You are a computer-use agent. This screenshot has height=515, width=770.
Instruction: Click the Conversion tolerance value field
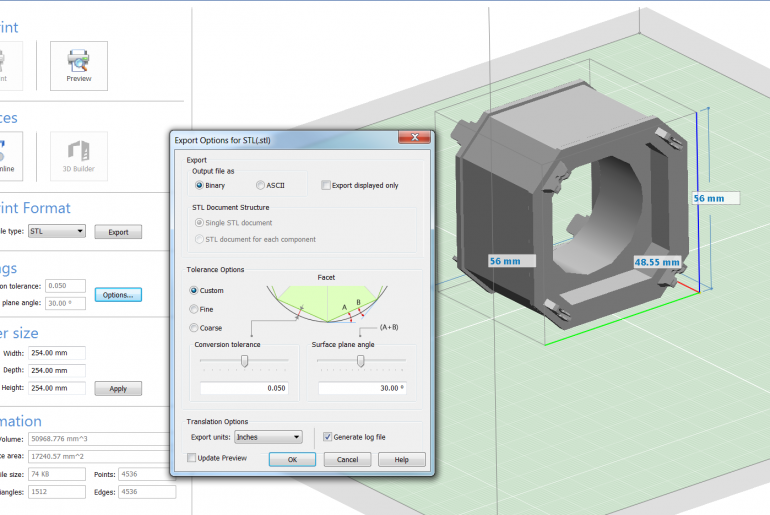click(x=244, y=388)
